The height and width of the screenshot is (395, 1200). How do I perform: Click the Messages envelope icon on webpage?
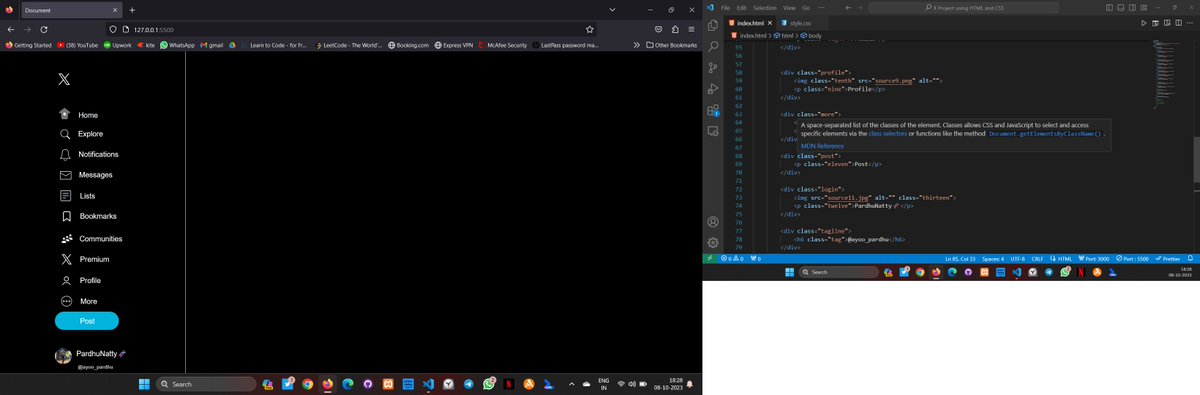click(x=65, y=175)
